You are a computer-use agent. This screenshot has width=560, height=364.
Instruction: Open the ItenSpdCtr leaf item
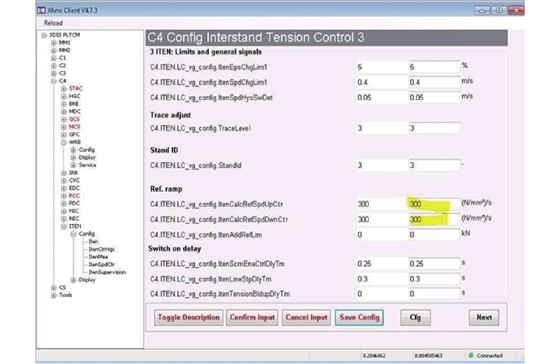pyautogui.click(x=101, y=265)
